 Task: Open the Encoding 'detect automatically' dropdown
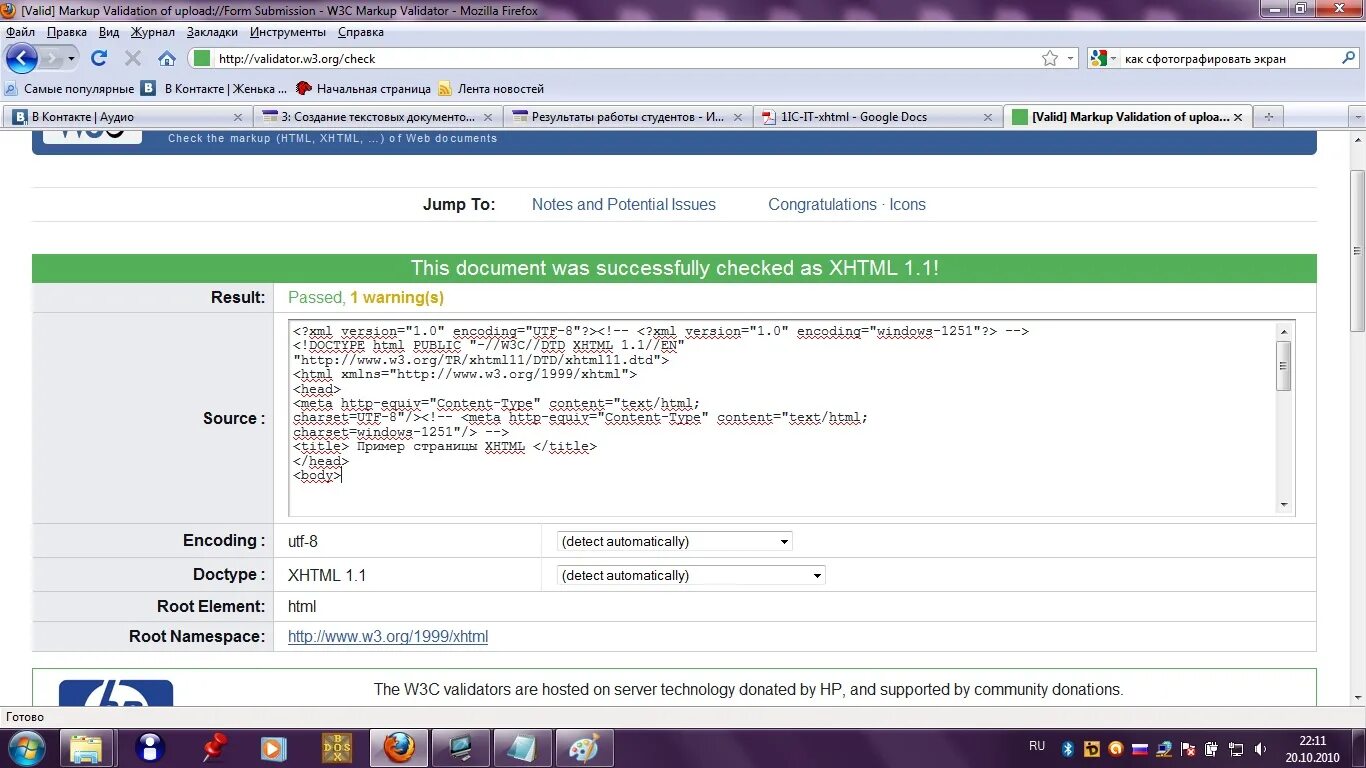click(674, 541)
